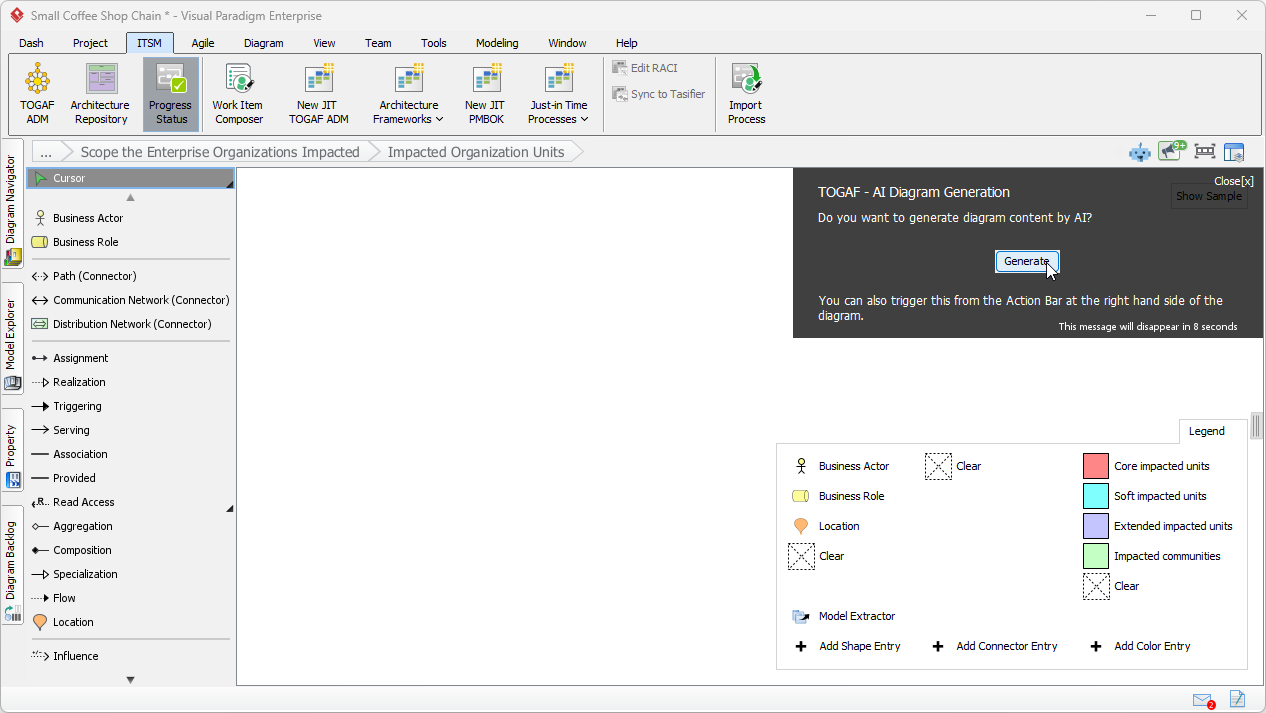Viewport: 1266px width, 713px height.
Task: Click the vertical scrollbar beside the Legend
Action: [1256, 427]
